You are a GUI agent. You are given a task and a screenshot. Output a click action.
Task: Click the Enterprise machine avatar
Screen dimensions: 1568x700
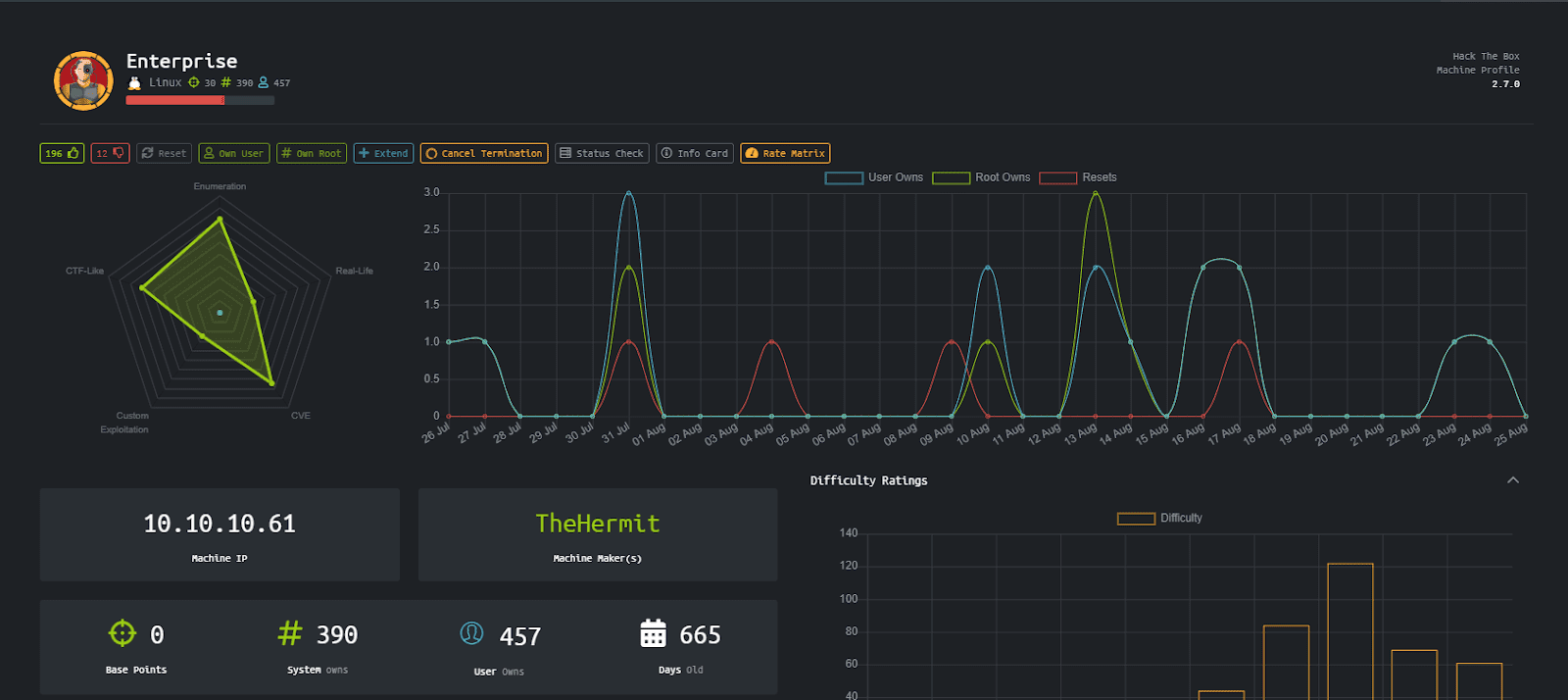(x=83, y=80)
